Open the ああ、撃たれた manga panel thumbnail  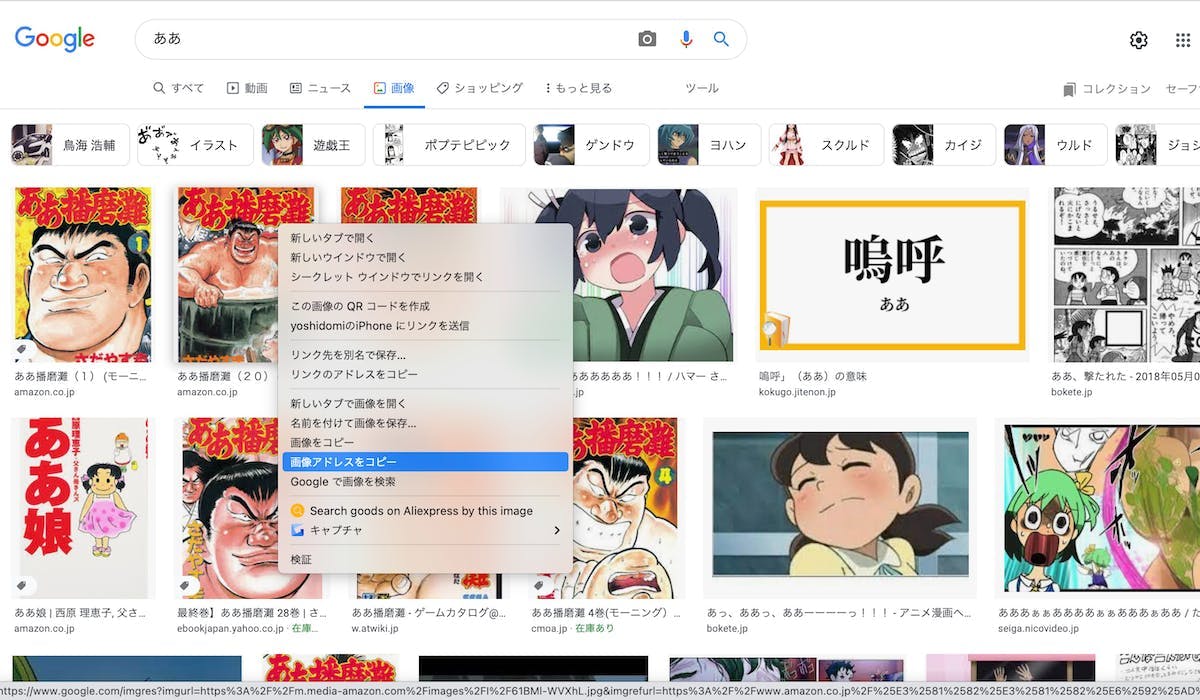(x=1124, y=274)
